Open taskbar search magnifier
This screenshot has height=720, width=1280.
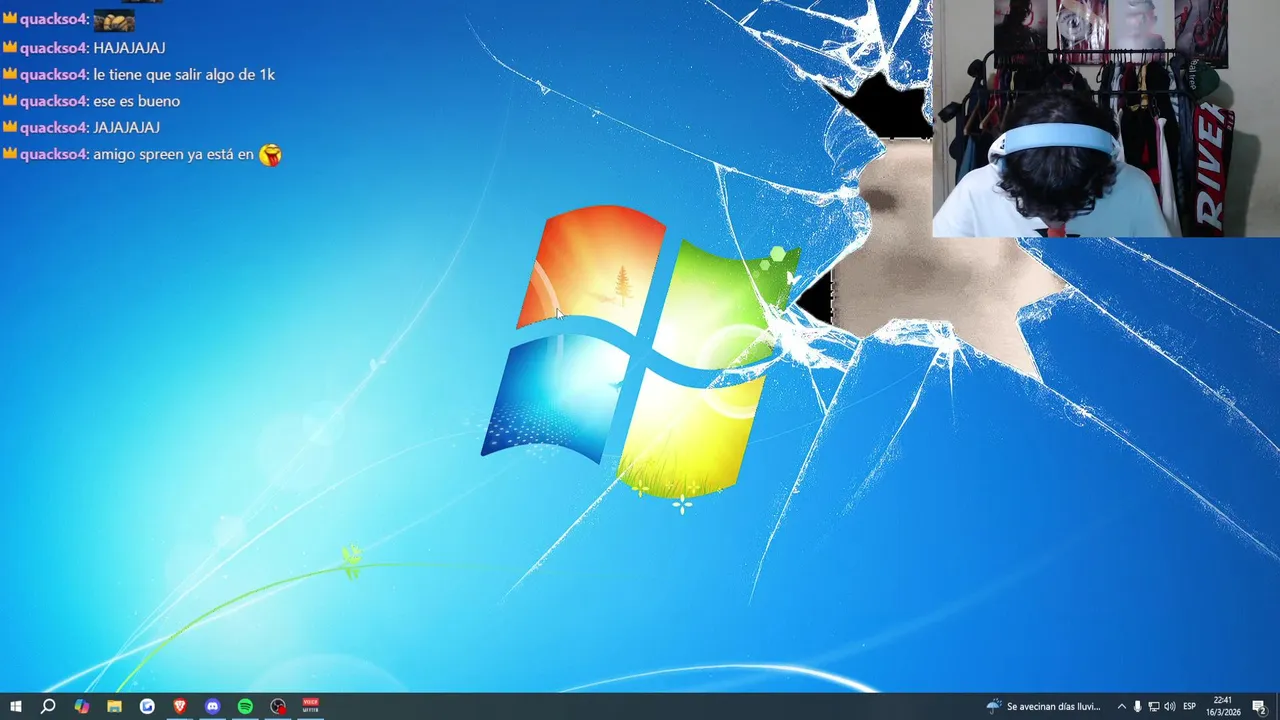click(x=48, y=706)
